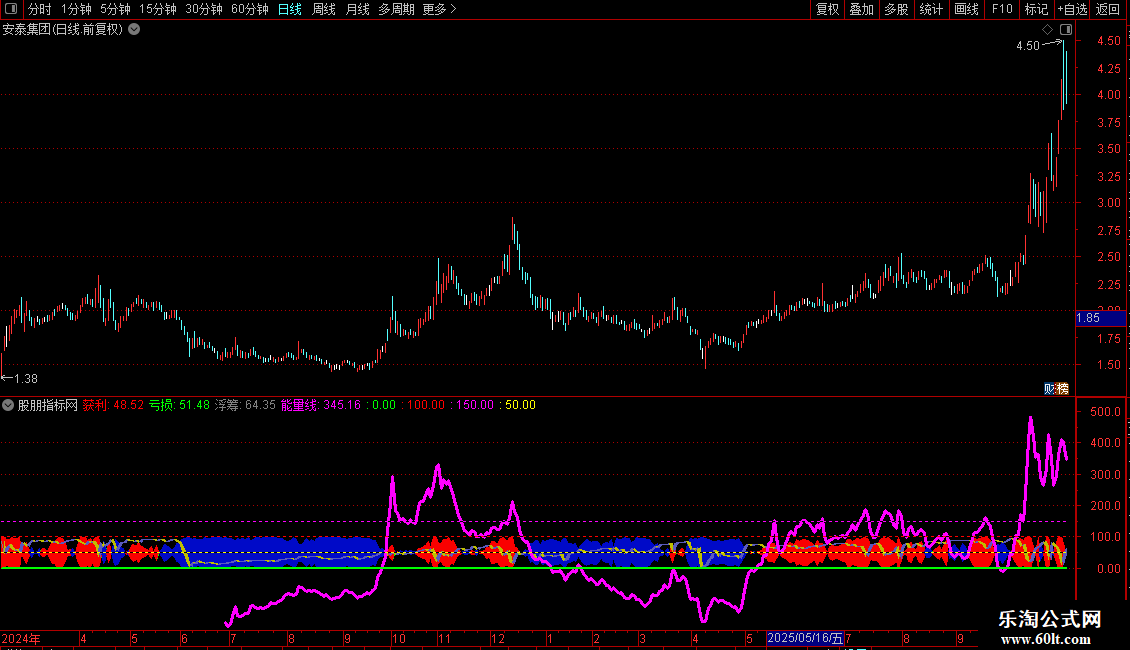Activate the 画线 drawing tool

pos(966,9)
